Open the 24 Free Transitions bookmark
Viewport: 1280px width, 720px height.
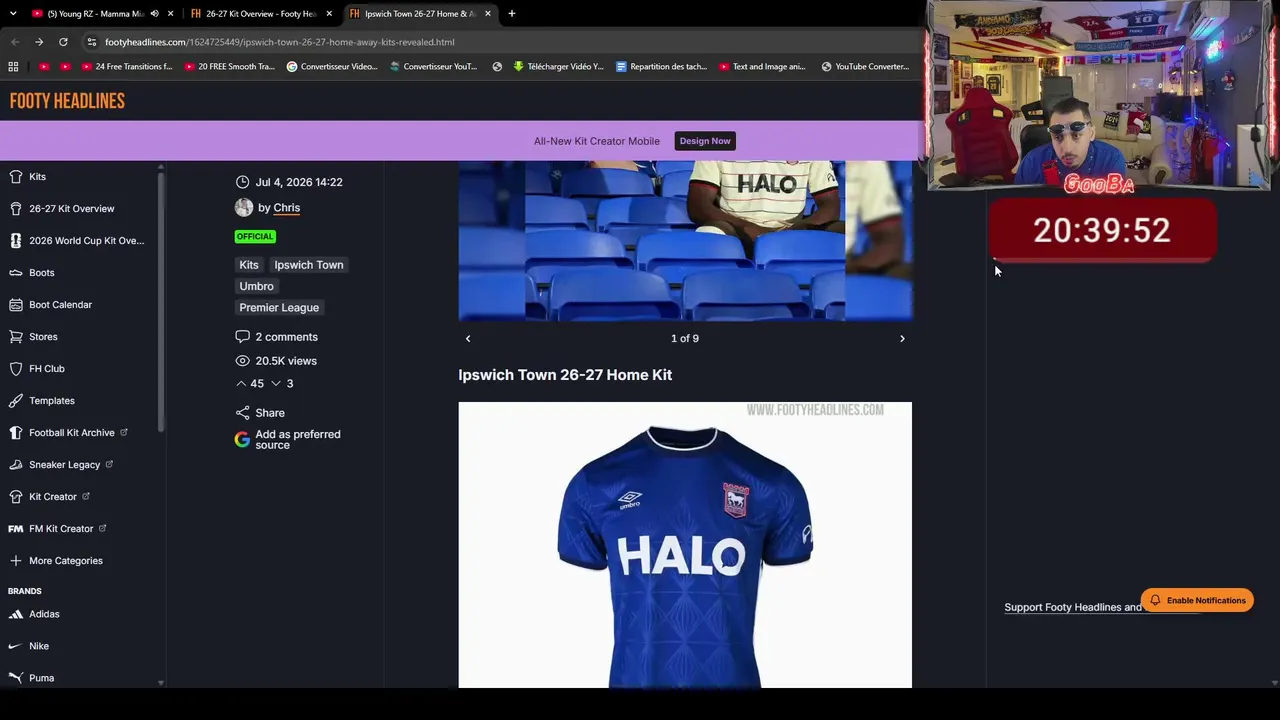[125, 67]
